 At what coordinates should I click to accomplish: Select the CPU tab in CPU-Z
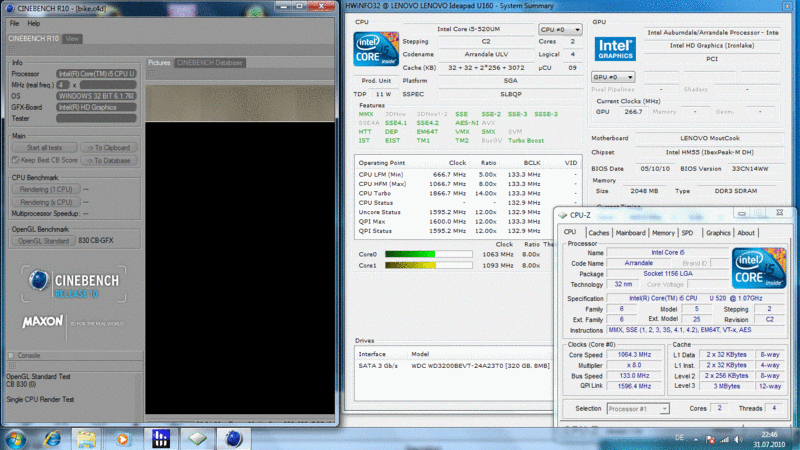pyautogui.click(x=570, y=232)
